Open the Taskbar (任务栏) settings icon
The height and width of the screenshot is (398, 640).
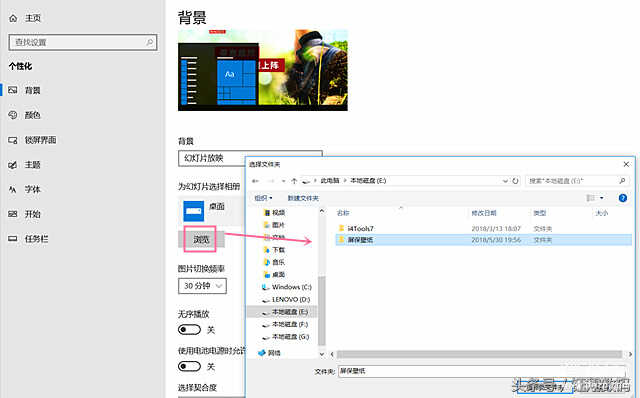pyautogui.click(x=13, y=239)
